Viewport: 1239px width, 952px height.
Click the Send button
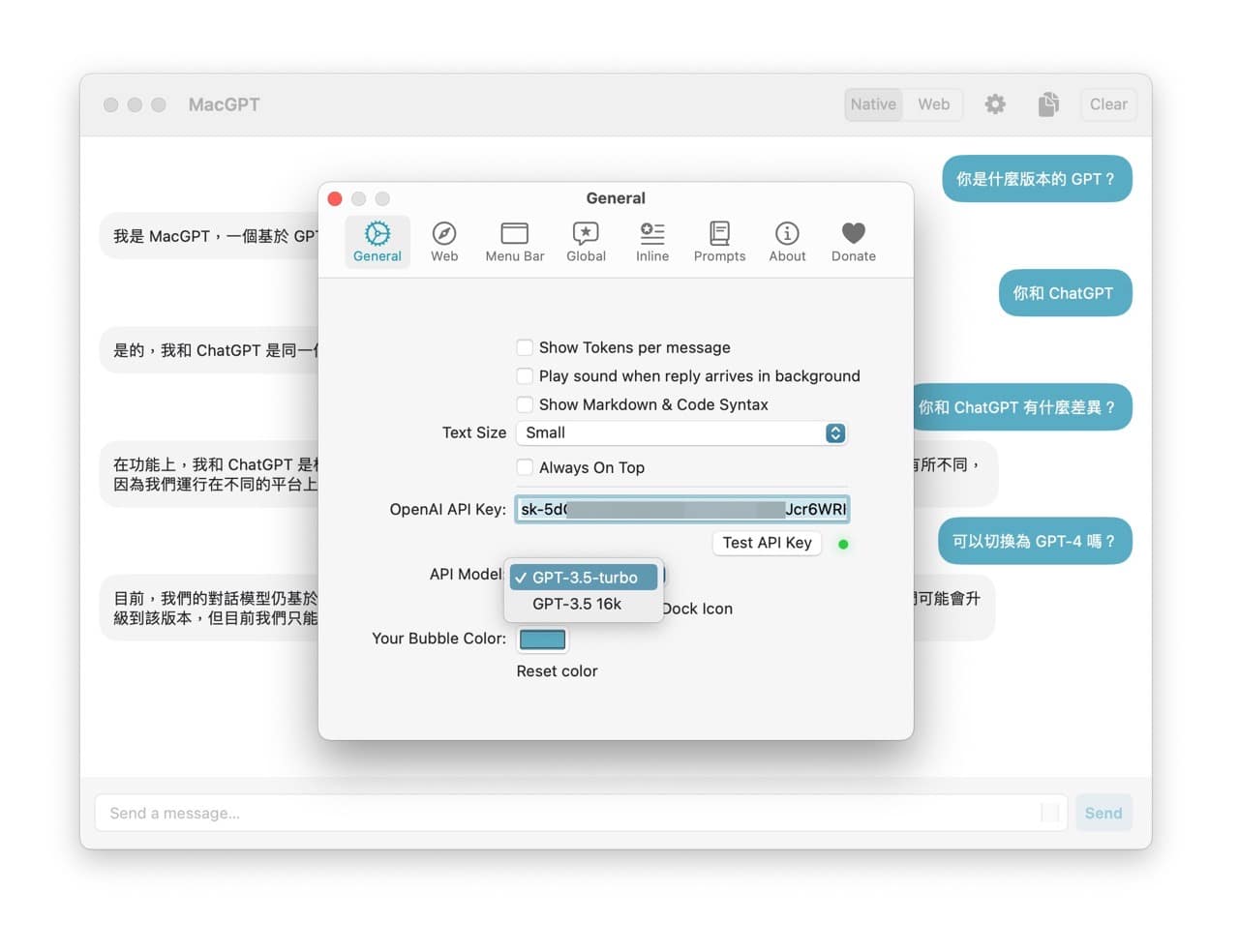[x=1103, y=814]
